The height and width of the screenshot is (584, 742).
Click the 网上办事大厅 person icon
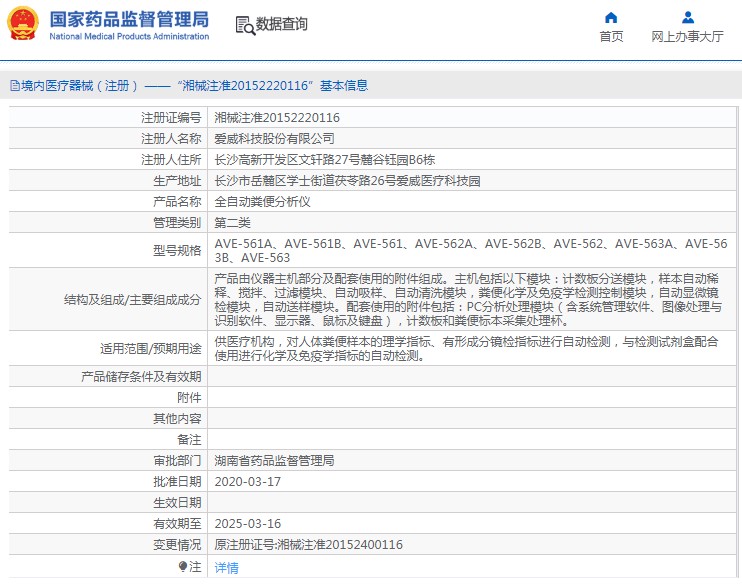687,17
